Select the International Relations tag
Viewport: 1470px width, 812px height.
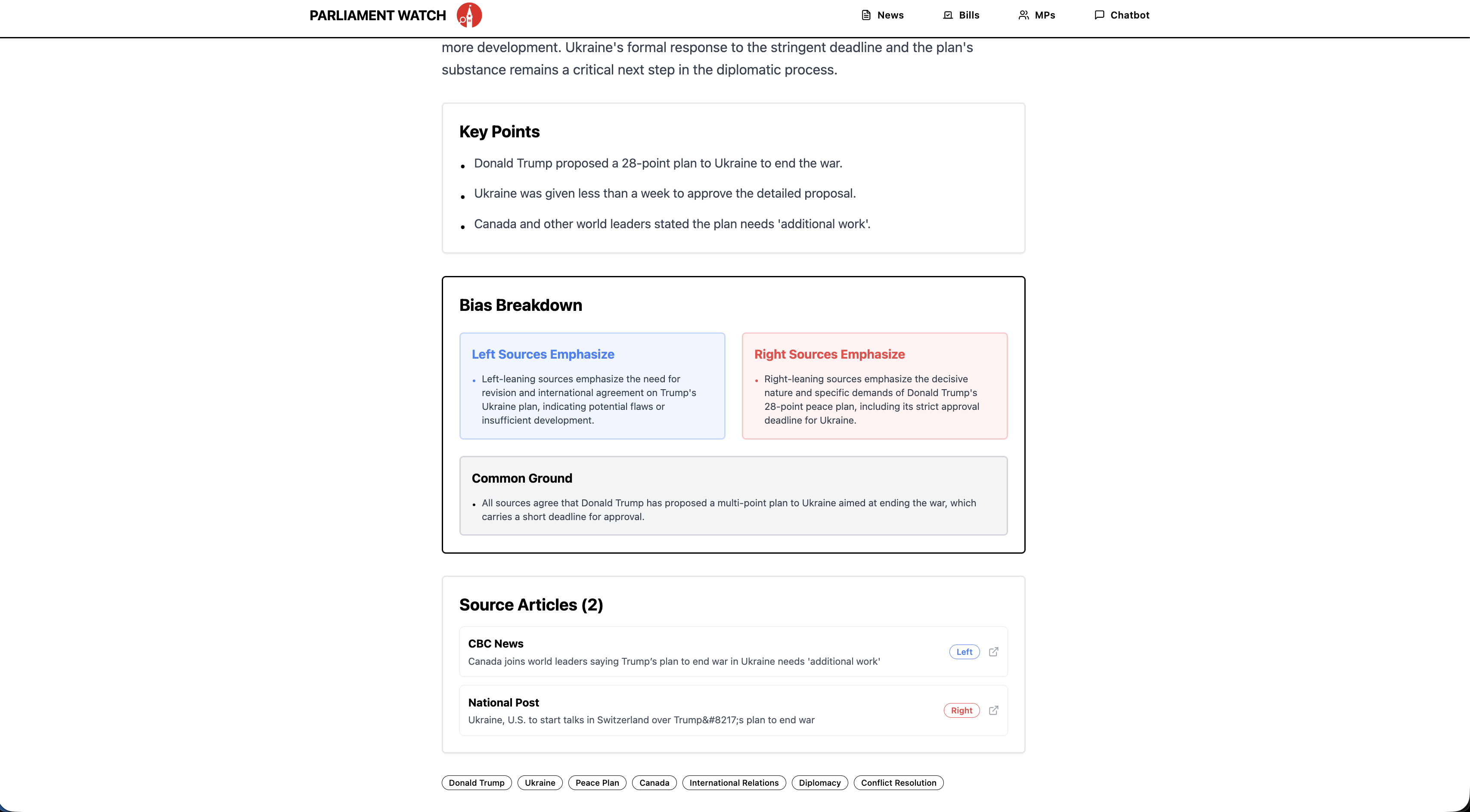point(734,783)
